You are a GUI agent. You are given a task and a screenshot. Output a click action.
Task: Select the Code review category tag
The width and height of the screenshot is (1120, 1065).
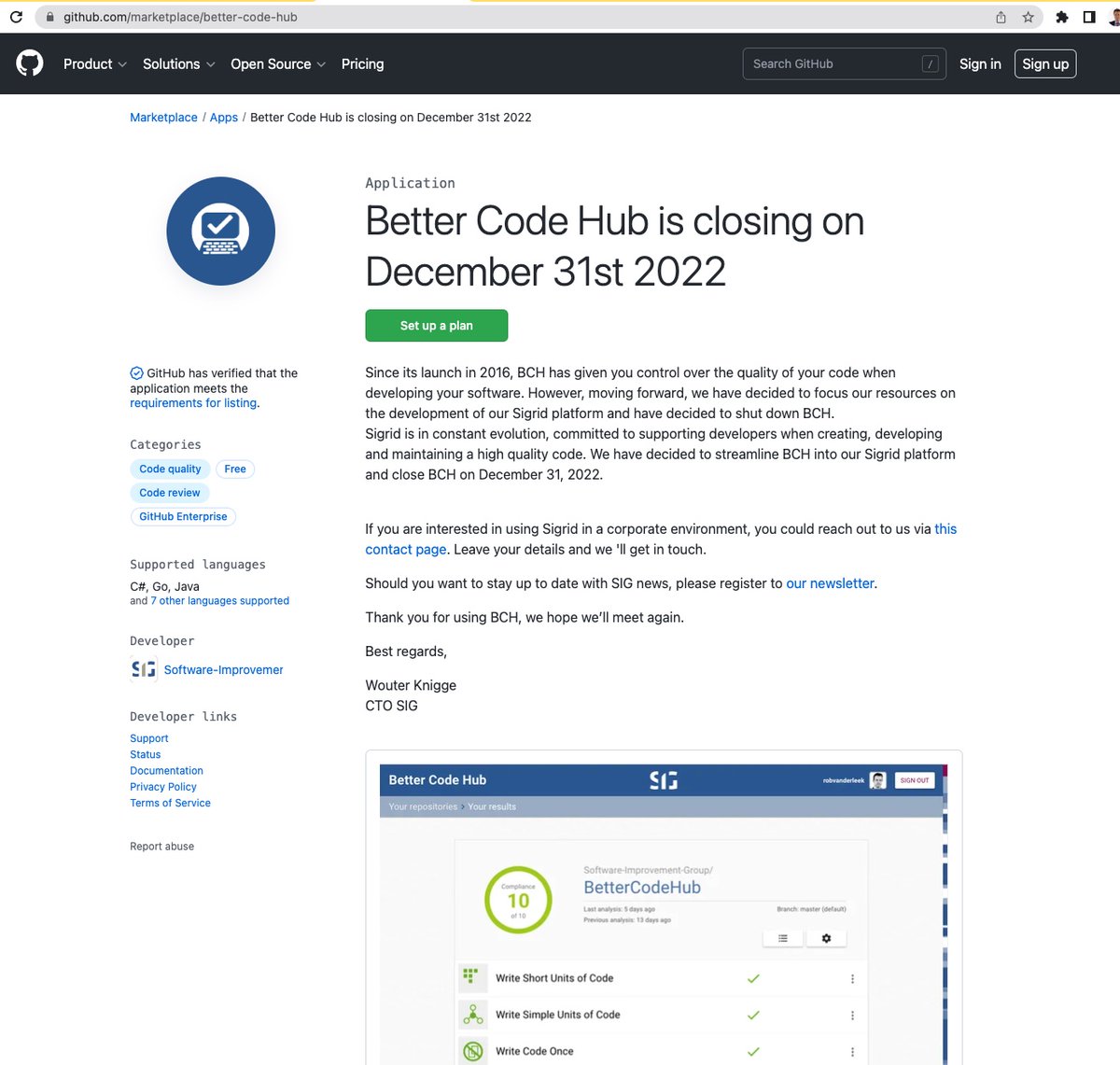point(170,493)
